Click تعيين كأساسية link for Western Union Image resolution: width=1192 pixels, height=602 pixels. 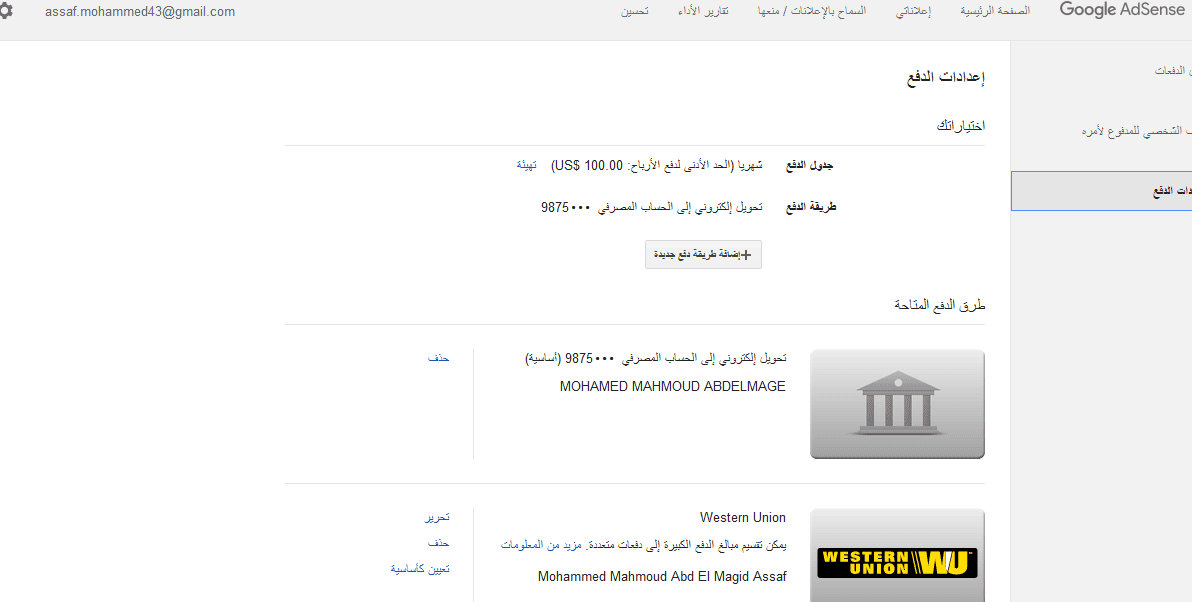pos(420,569)
